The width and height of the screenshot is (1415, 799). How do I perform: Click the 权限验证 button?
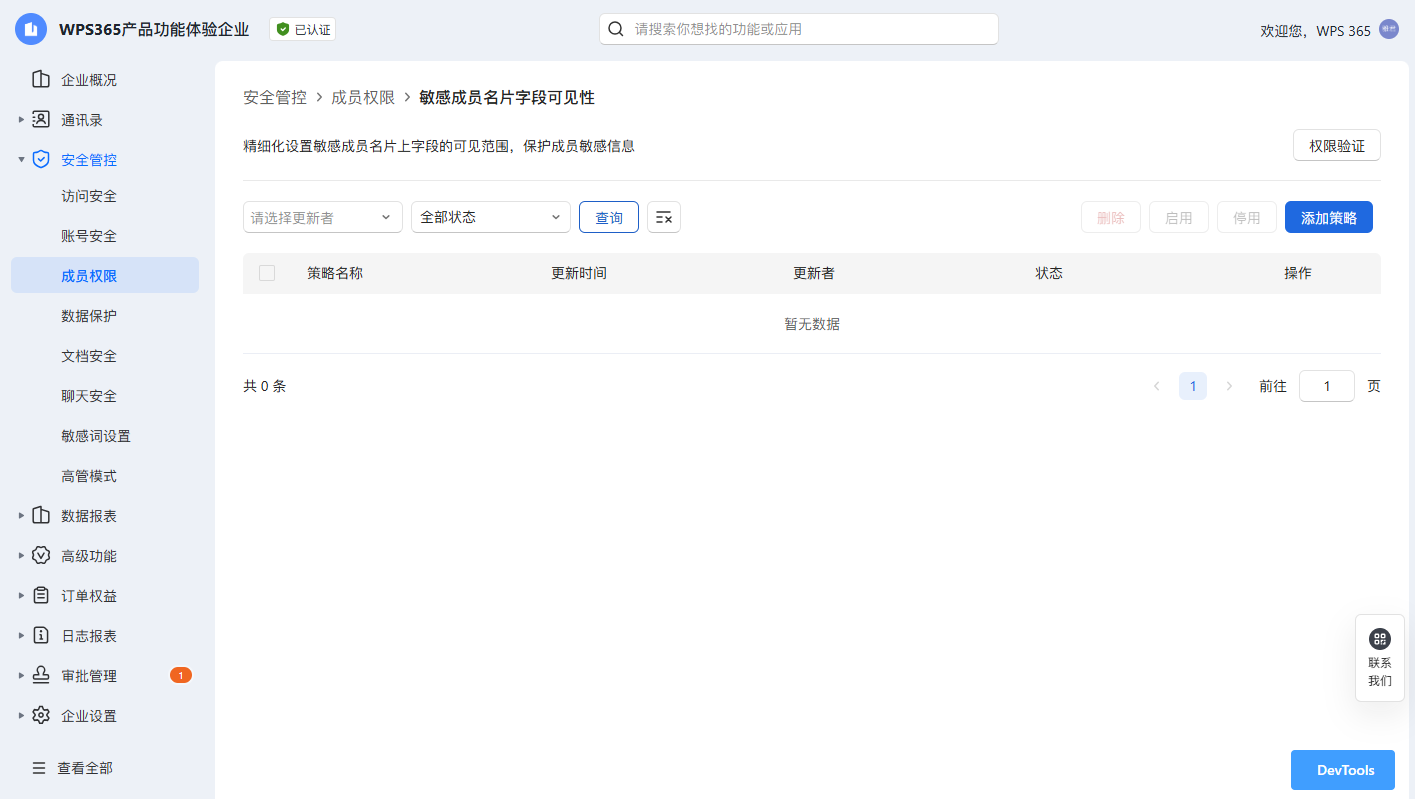pyautogui.click(x=1336, y=145)
